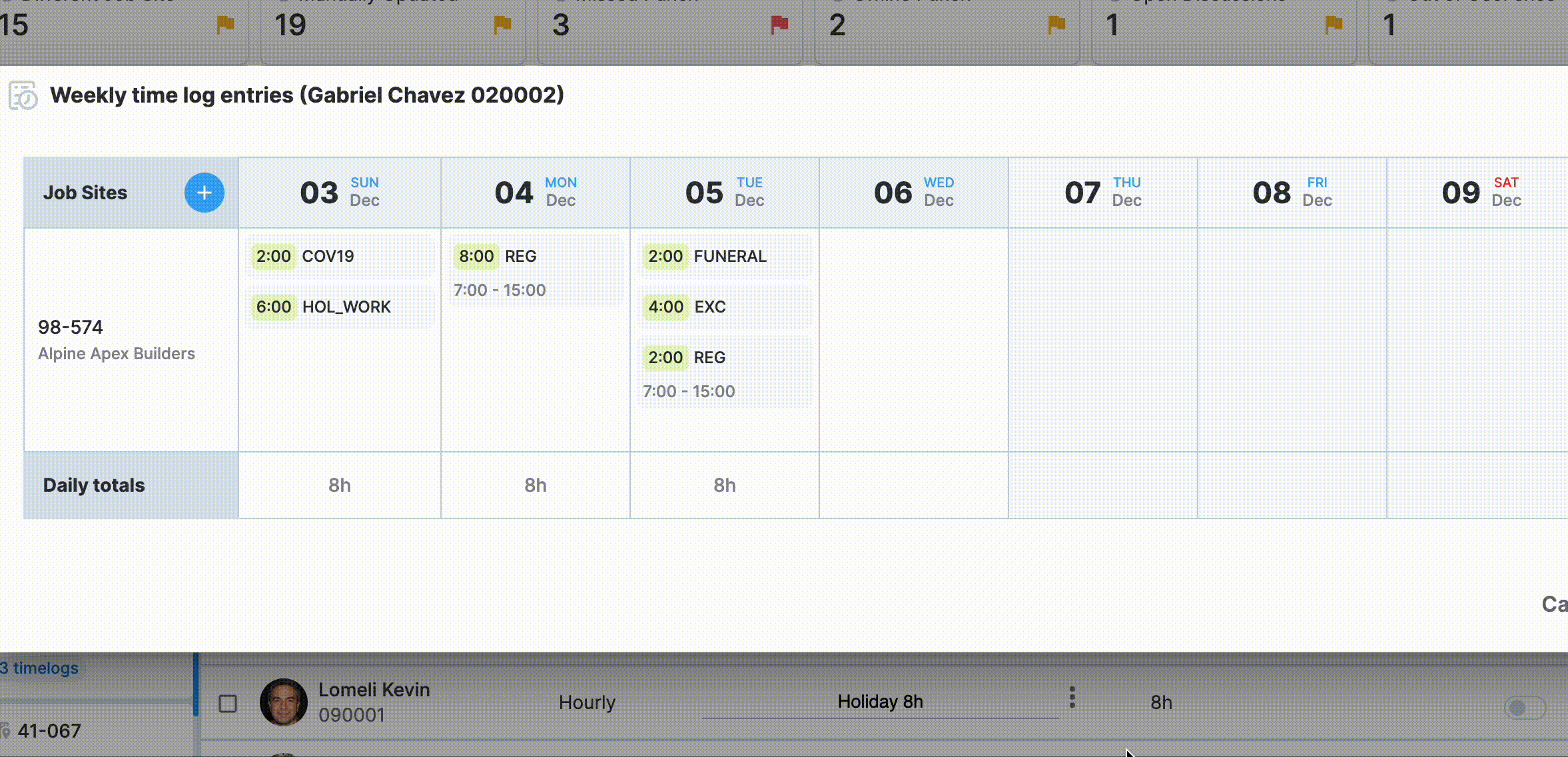Click the blue plus Job Sites button
The height and width of the screenshot is (757, 1568).
click(x=204, y=193)
